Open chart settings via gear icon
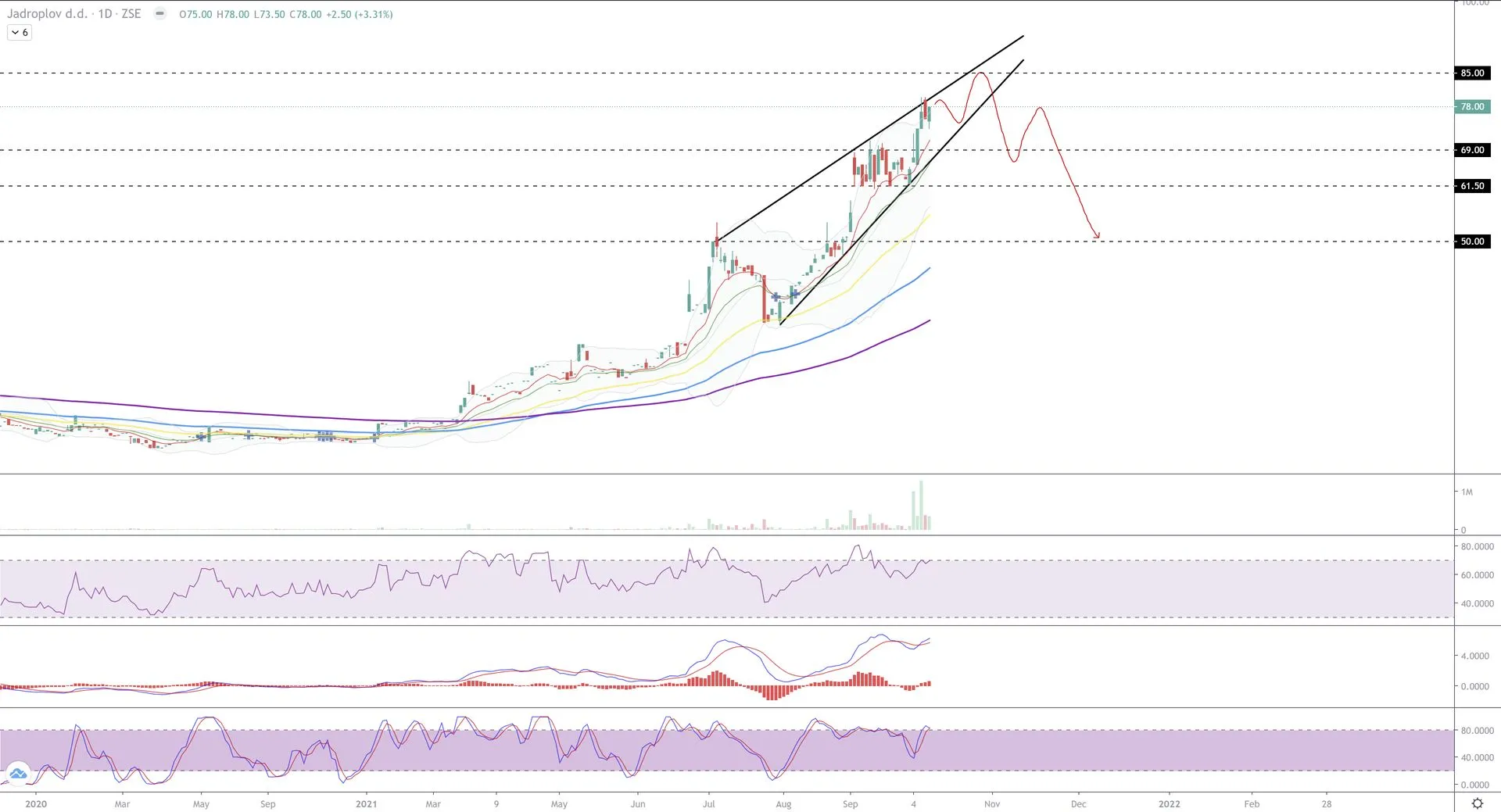 (x=1477, y=803)
